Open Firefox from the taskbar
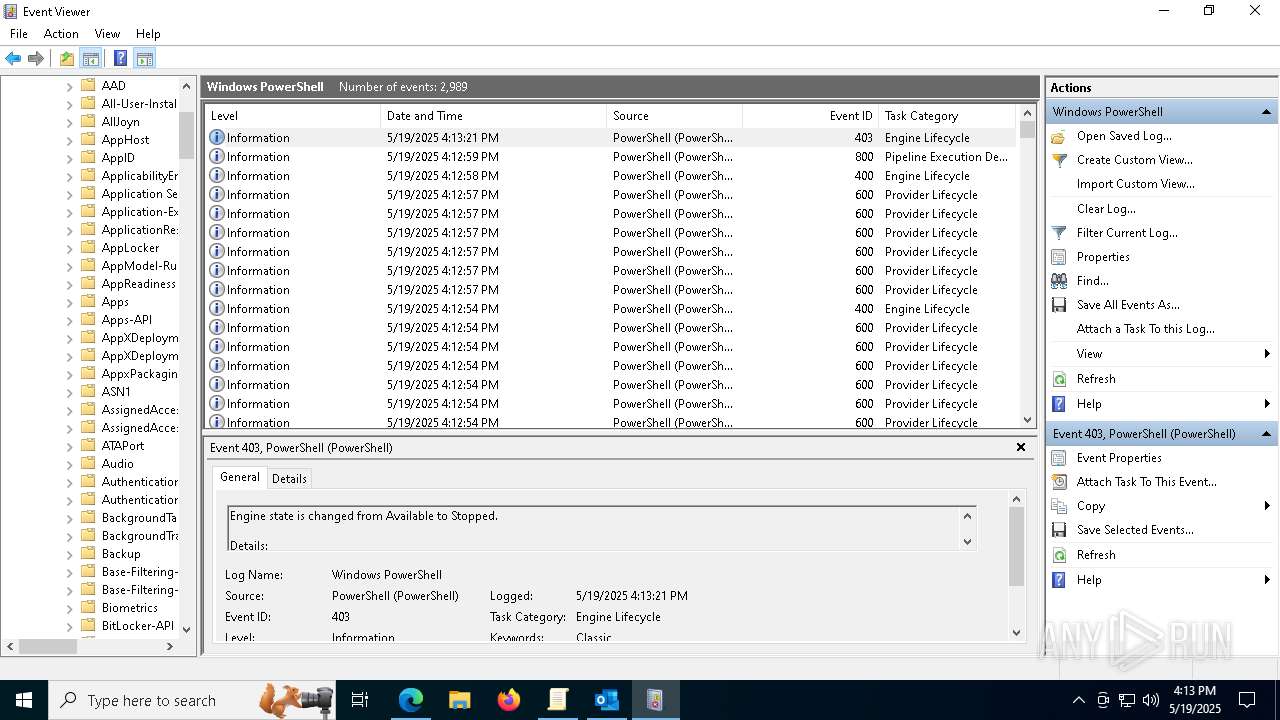 509,700
